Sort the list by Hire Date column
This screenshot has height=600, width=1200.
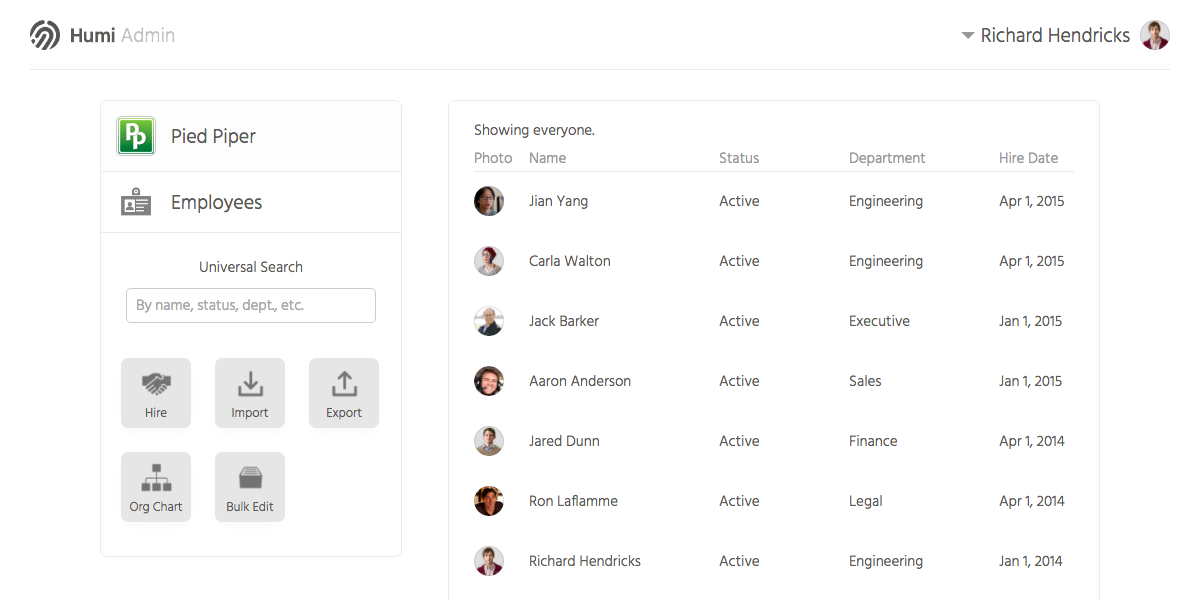(1028, 158)
